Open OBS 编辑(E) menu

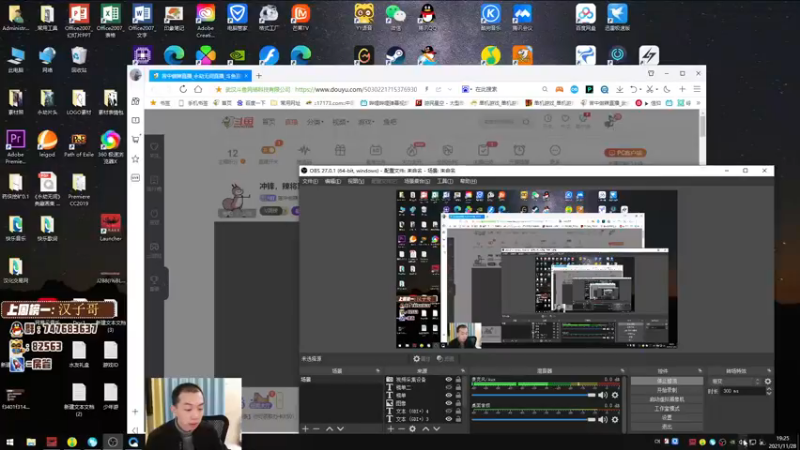333,181
